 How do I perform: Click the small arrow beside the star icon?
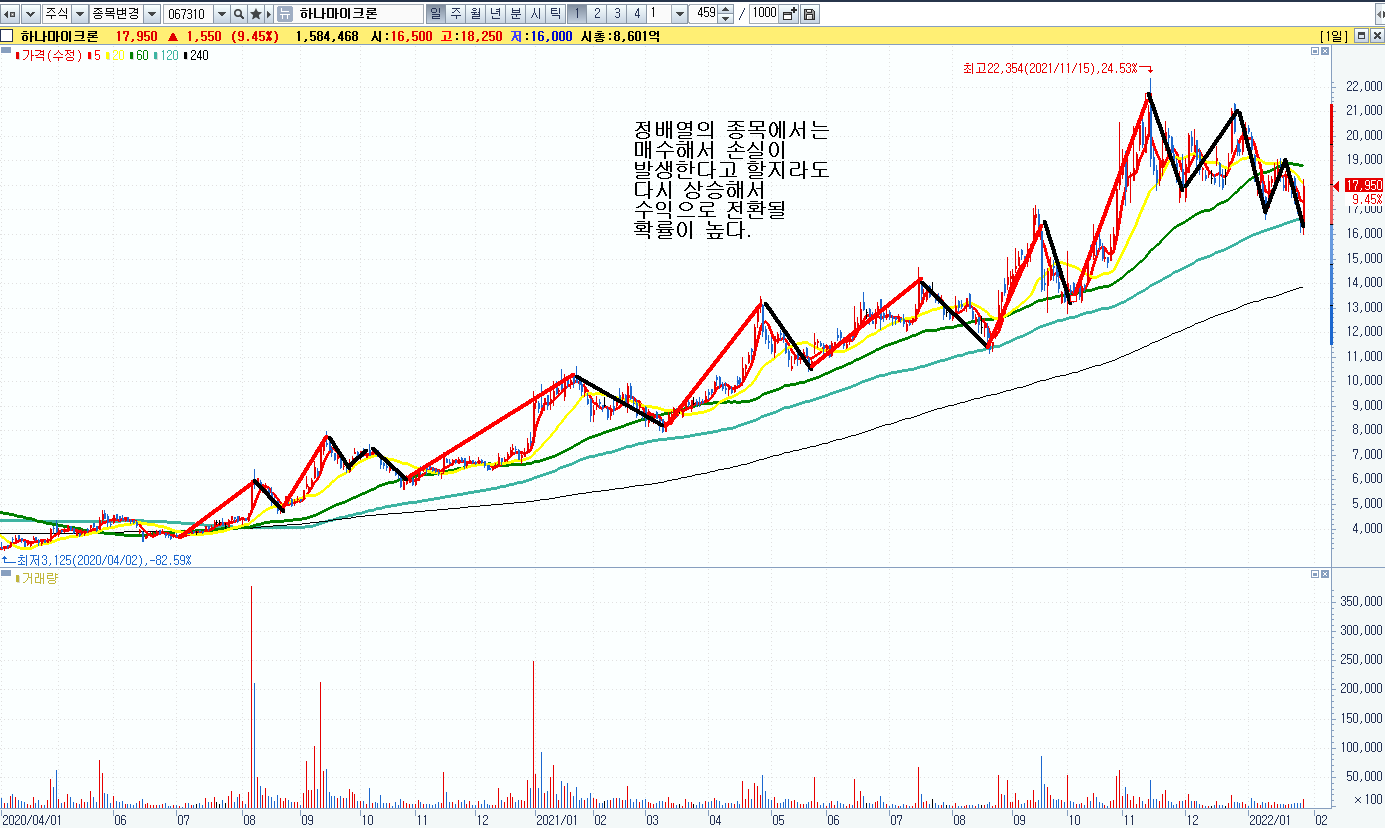(268, 14)
